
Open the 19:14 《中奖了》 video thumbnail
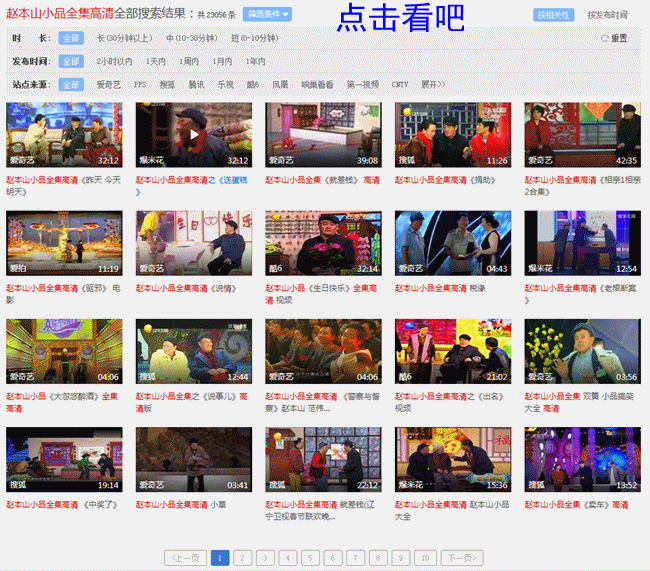[x=64, y=459]
